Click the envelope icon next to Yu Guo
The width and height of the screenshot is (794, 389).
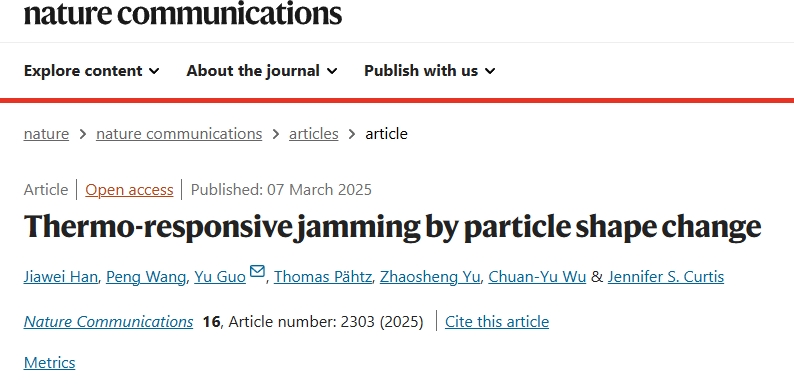[x=257, y=271]
